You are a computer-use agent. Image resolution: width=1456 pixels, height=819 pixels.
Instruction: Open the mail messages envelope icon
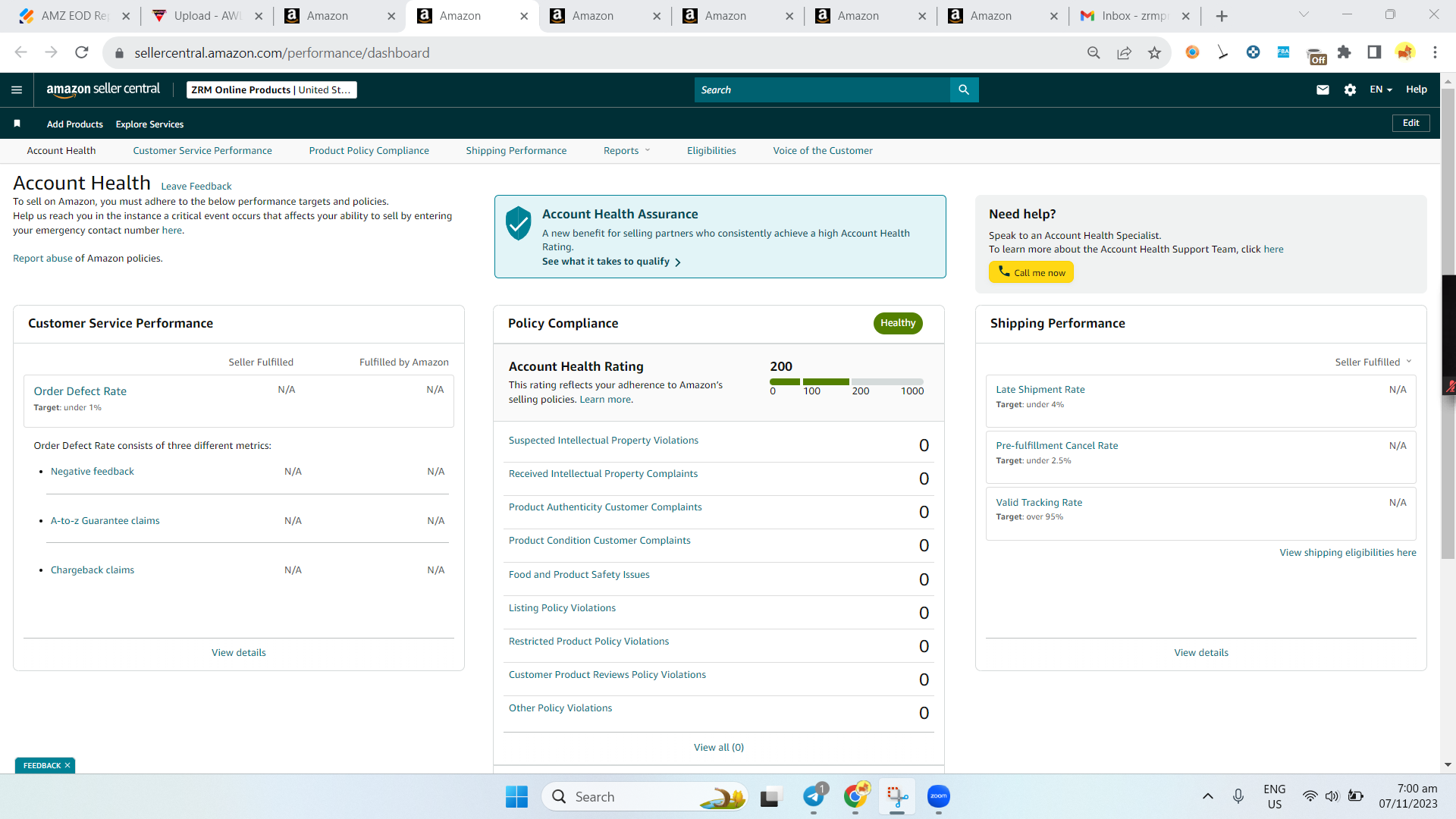pos(1323,89)
